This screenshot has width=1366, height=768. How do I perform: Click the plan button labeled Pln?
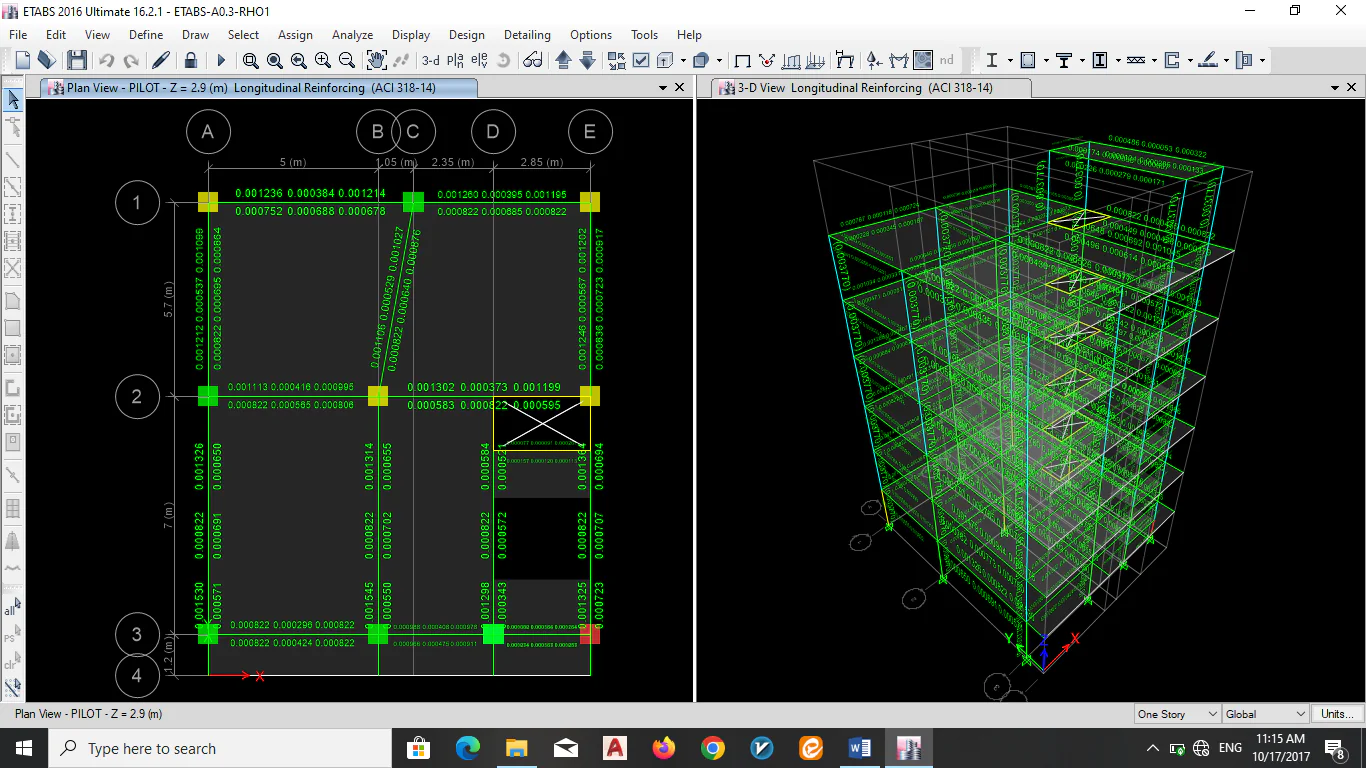[455, 60]
